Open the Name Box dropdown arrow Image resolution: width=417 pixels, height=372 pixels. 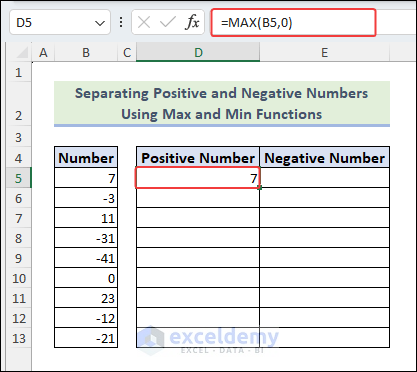point(100,23)
